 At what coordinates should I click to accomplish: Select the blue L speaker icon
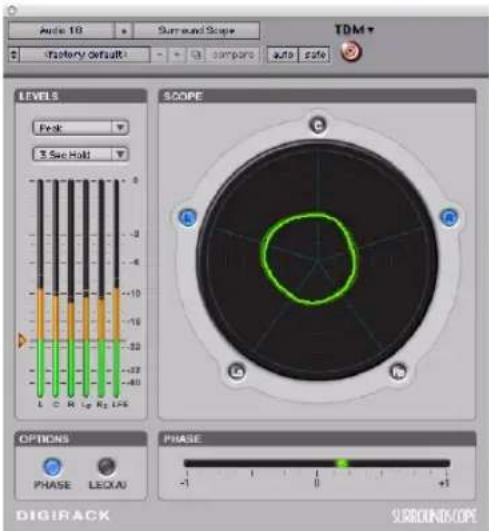188,217
